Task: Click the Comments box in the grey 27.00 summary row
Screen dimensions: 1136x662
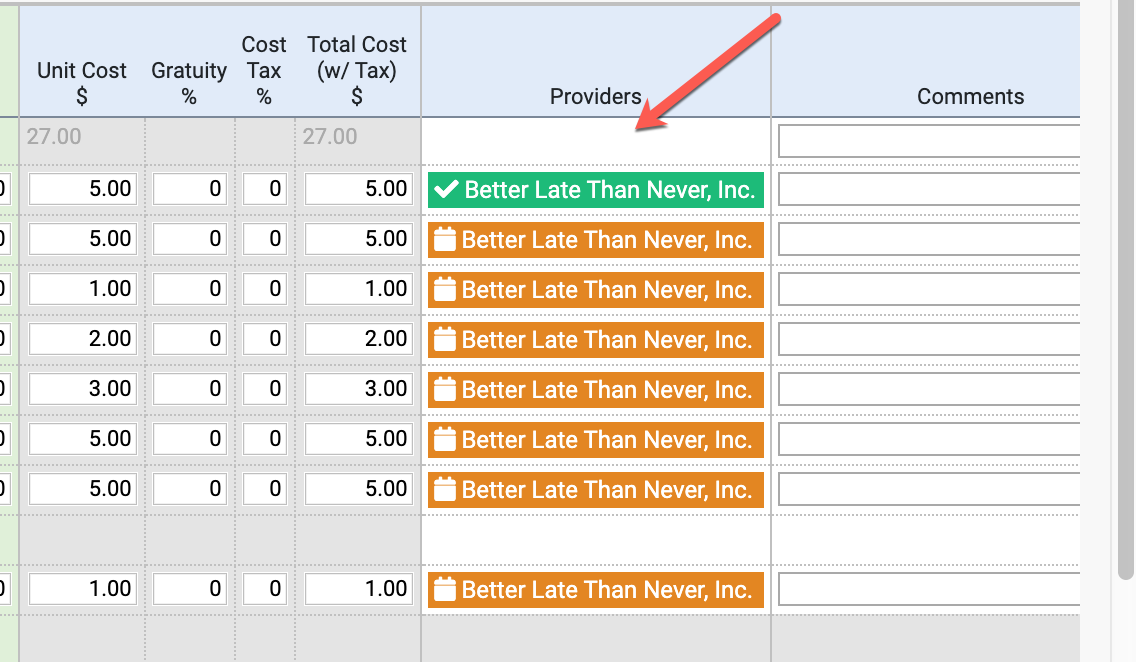Action: tap(929, 141)
